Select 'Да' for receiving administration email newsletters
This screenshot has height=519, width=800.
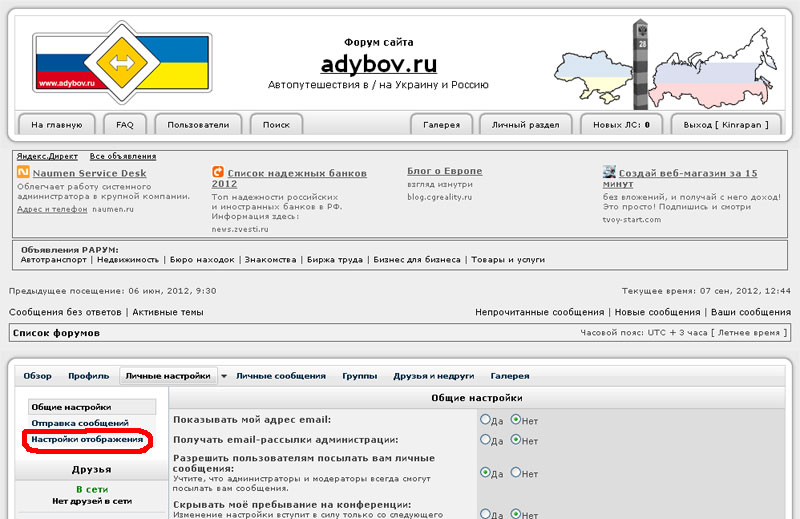(x=486, y=440)
